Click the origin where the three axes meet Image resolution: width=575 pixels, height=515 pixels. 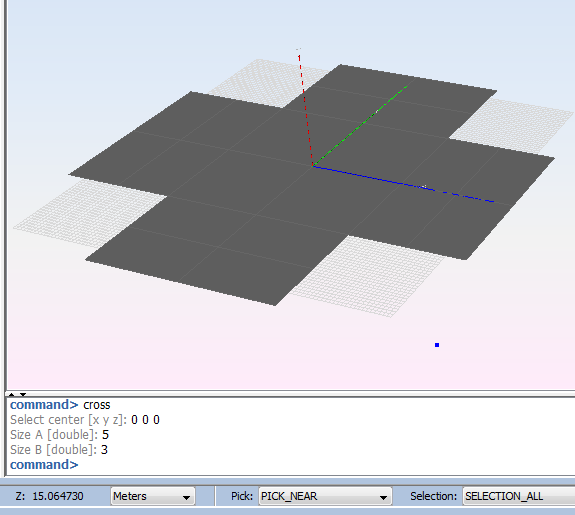click(x=312, y=167)
